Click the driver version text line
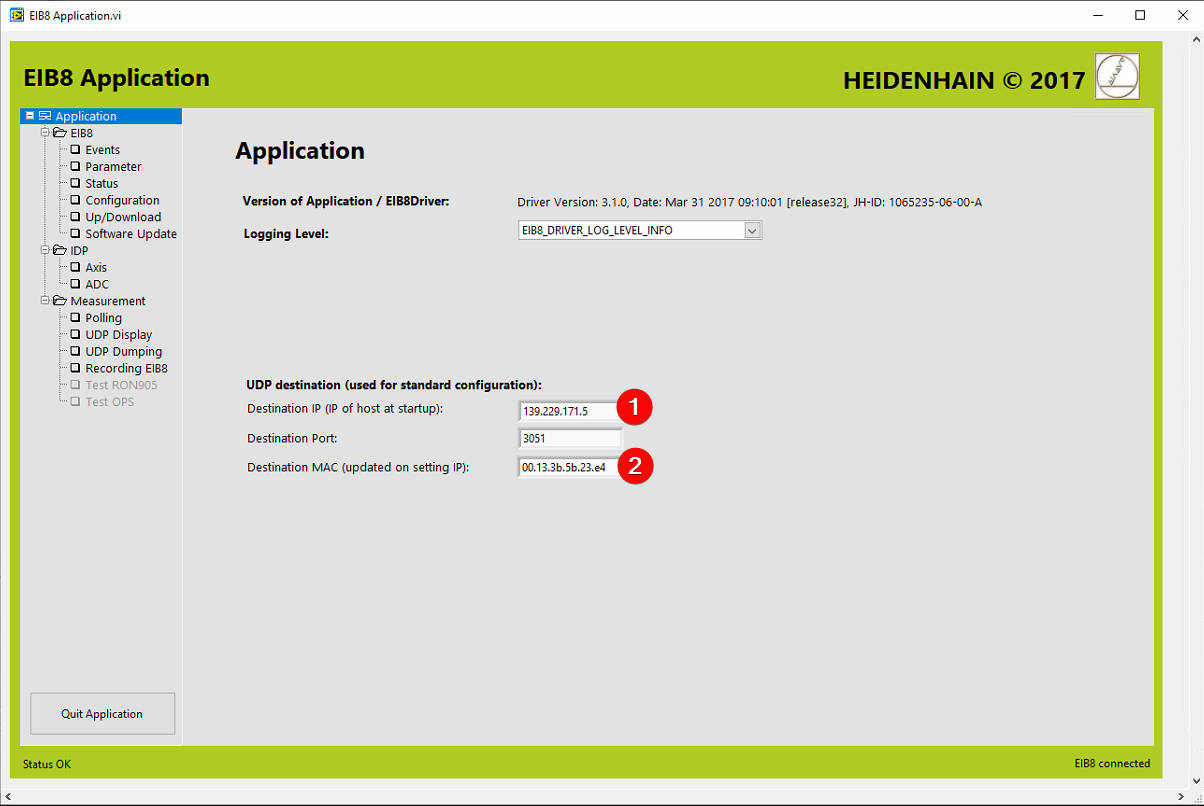The height and width of the screenshot is (806, 1204). 749,202
